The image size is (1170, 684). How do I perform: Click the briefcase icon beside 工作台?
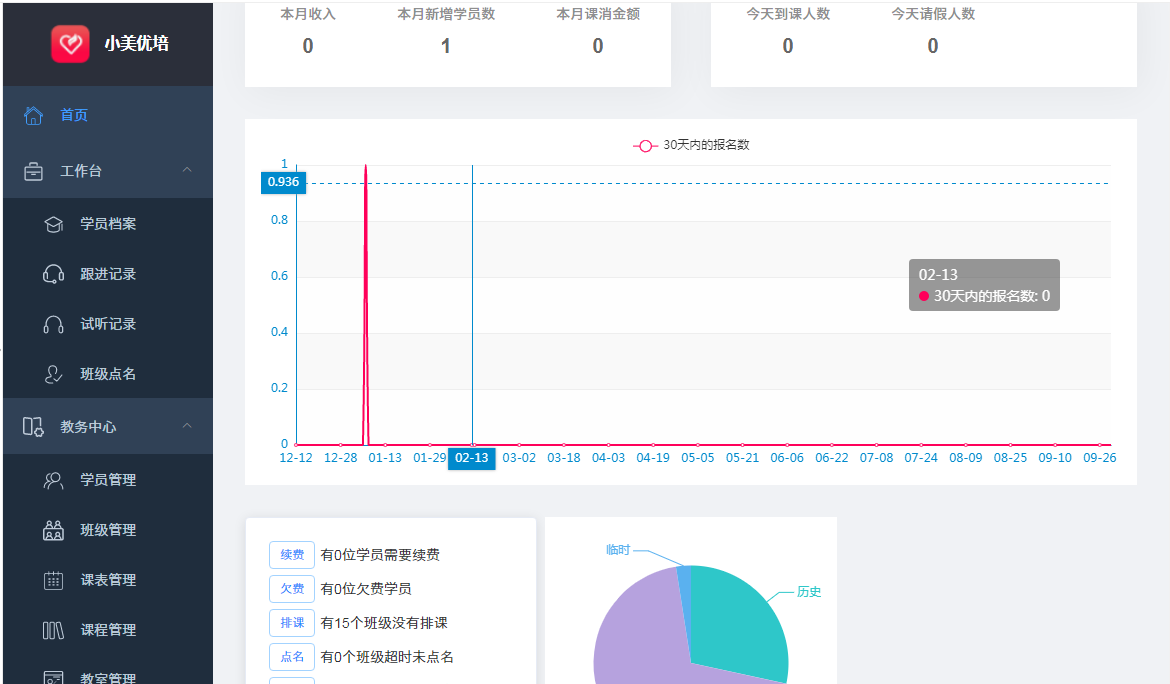point(33,172)
